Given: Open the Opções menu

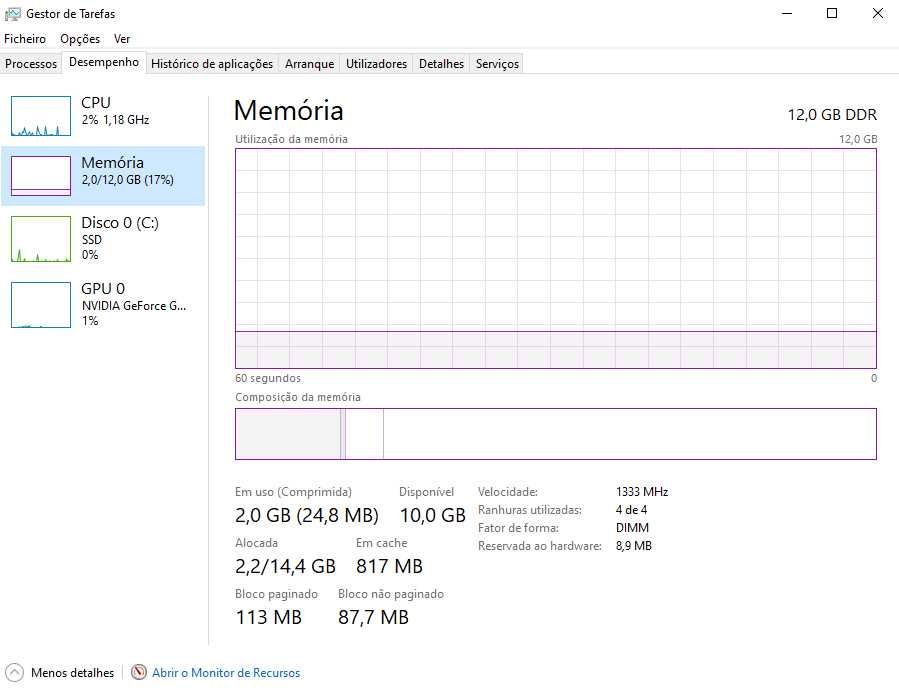Looking at the screenshot, I should point(80,39).
